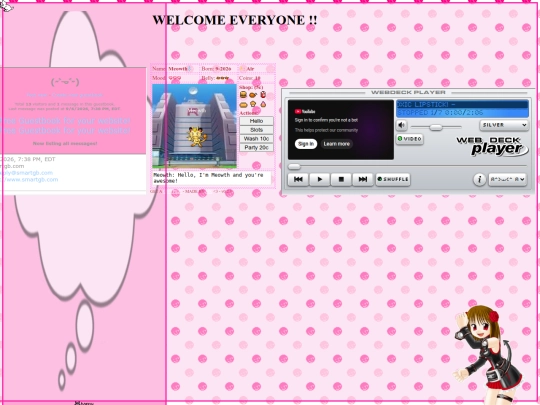Click the guestbook kaomoji face title
Screen dimensions: 540x405
tap(65, 82)
